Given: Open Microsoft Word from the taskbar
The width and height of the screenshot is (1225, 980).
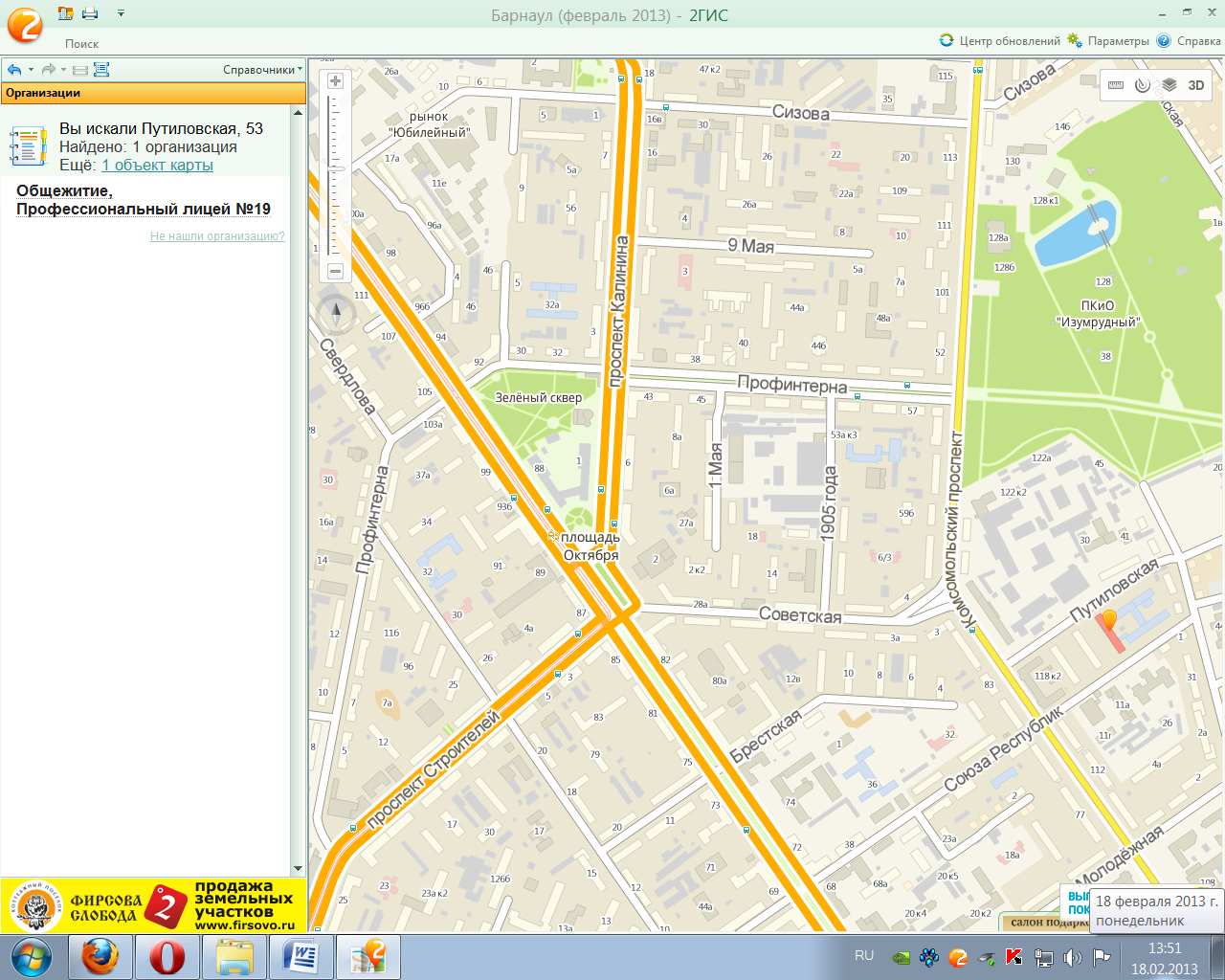Looking at the screenshot, I should [x=302, y=957].
